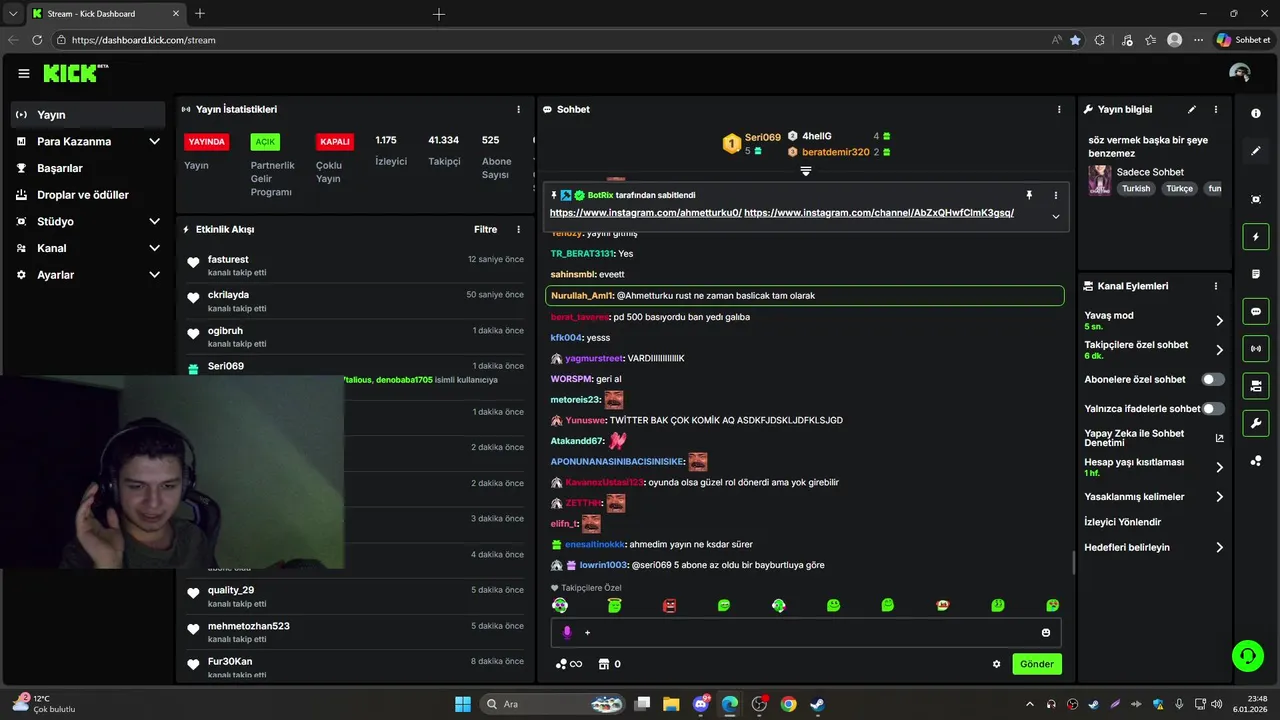
Task: Click the Turkish tag chip in Yayın bilgisi
Action: tap(1136, 188)
